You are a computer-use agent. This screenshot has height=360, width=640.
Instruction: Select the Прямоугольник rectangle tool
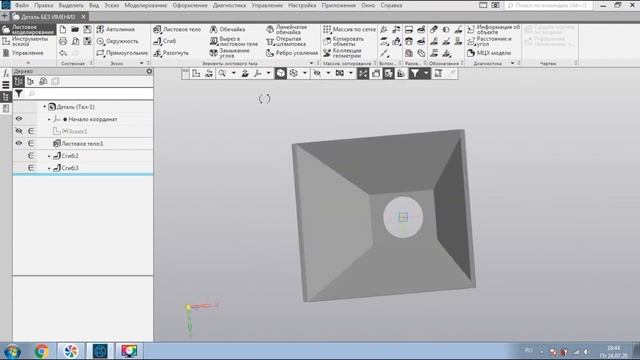coord(122,53)
